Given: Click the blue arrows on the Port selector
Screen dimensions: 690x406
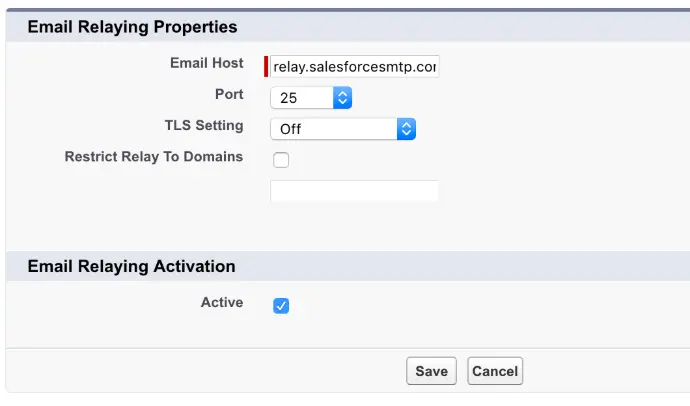Looking at the screenshot, I should tap(342, 98).
